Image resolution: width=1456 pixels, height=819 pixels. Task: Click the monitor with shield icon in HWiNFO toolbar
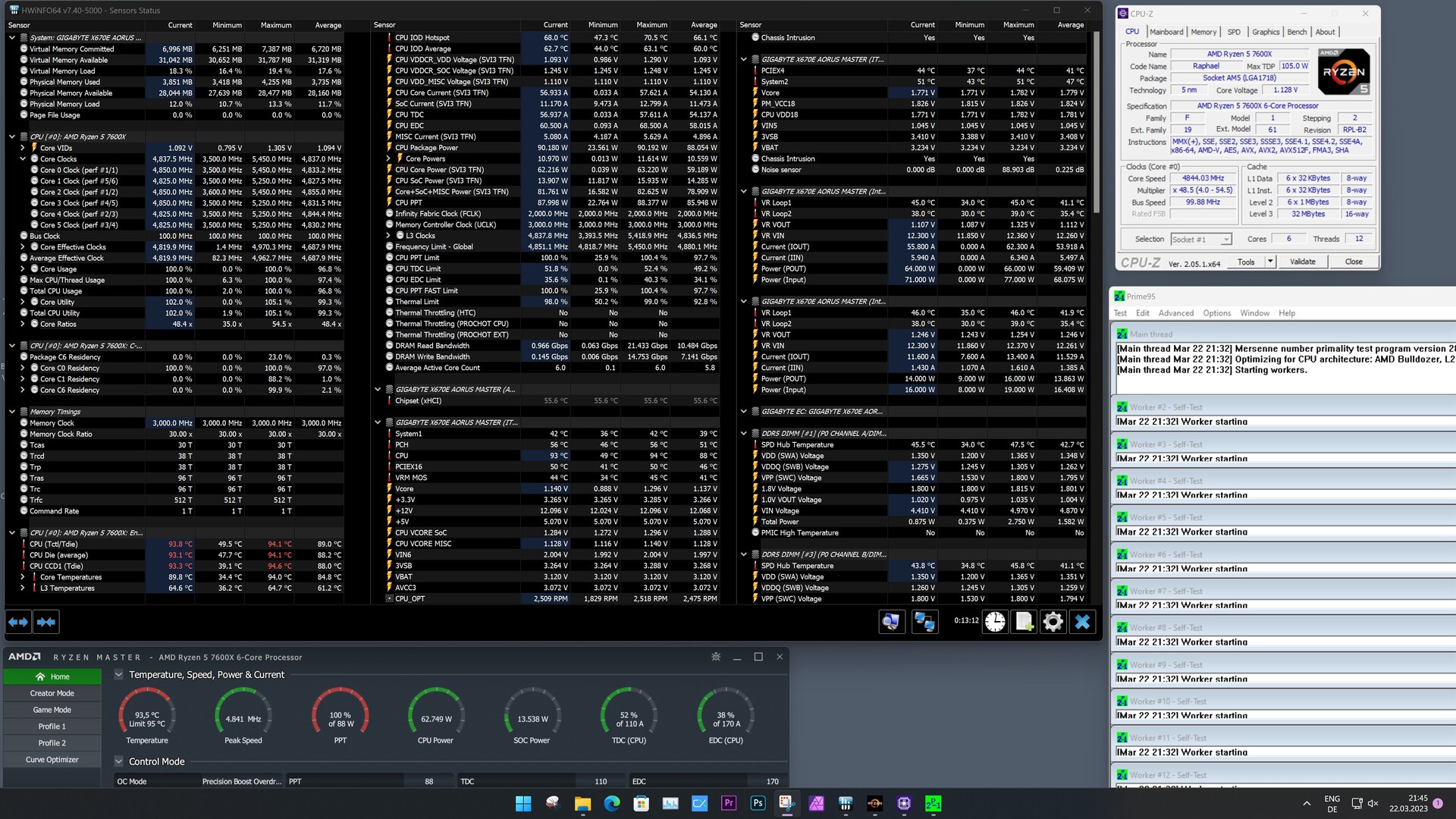click(x=891, y=622)
